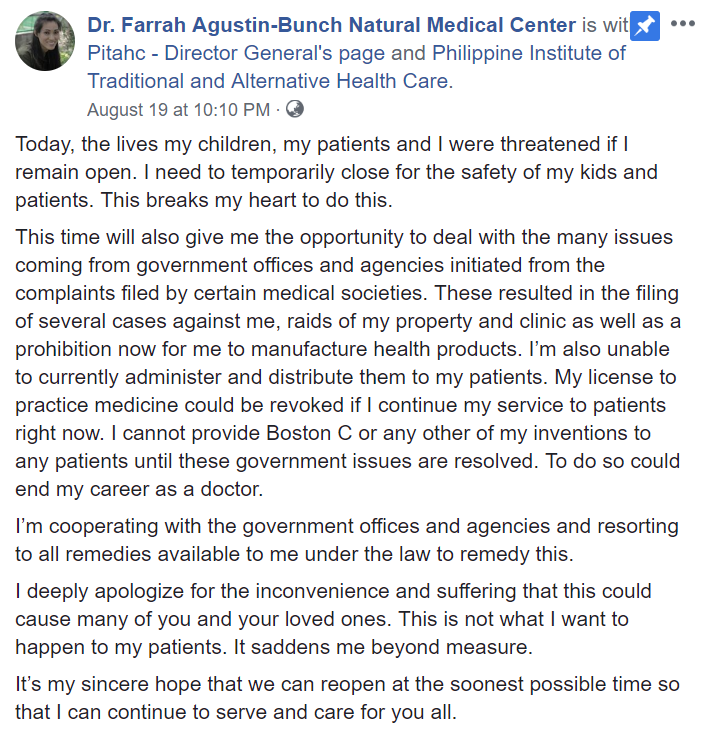Image resolution: width=704 pixels, height=734 pixels.
Task: Click the globe public audience icon
Action: tap(294, 109)
